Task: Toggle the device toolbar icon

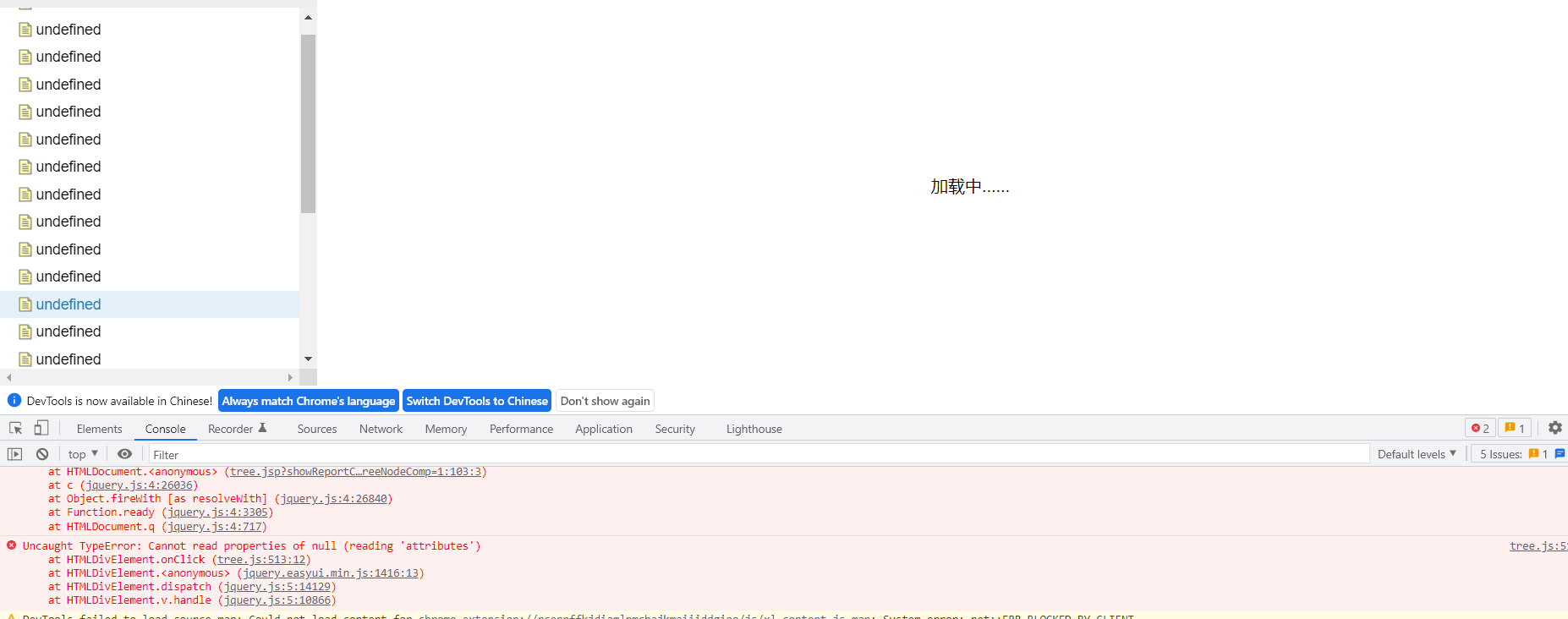Action: pyautogui.click(x=41, y=429)
